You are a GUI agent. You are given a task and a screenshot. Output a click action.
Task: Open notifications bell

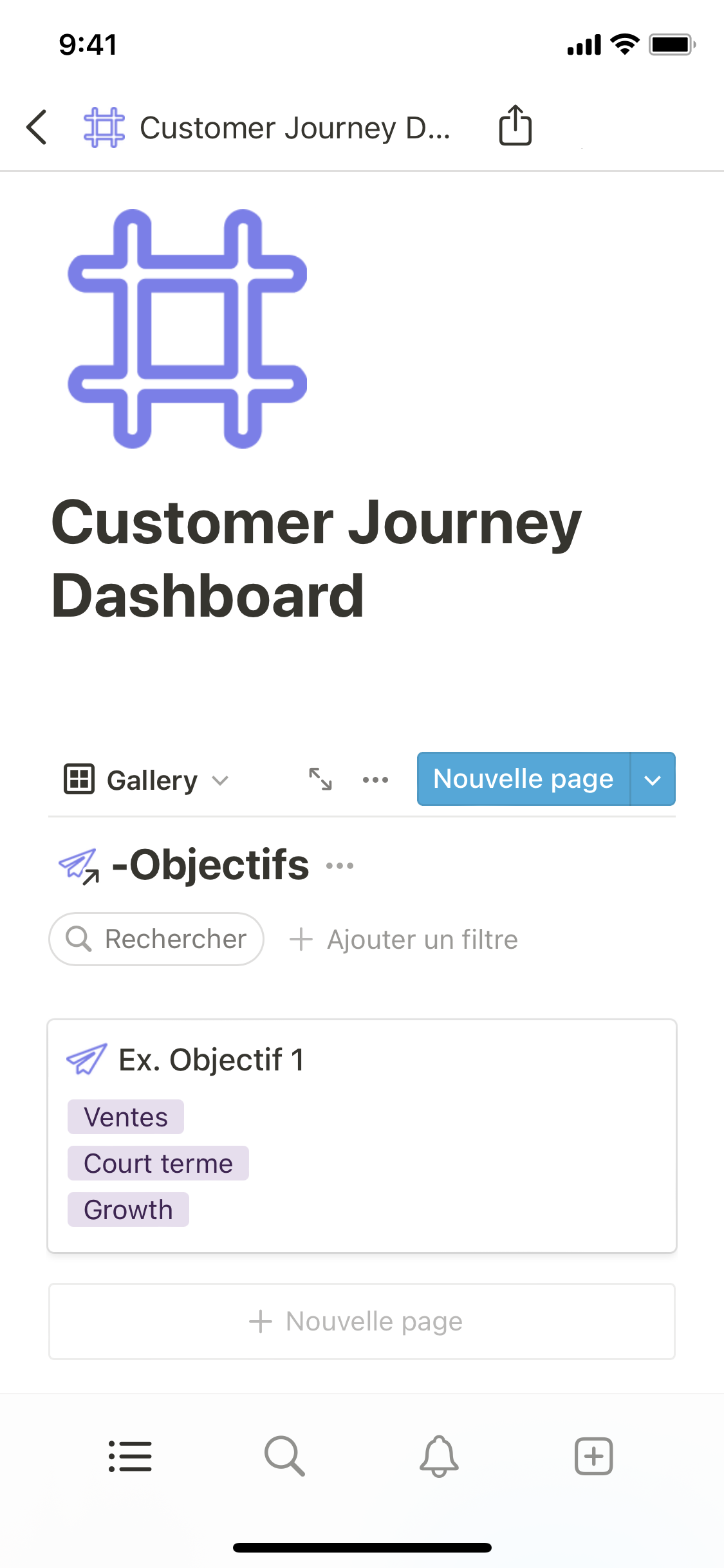(439, 1456)
